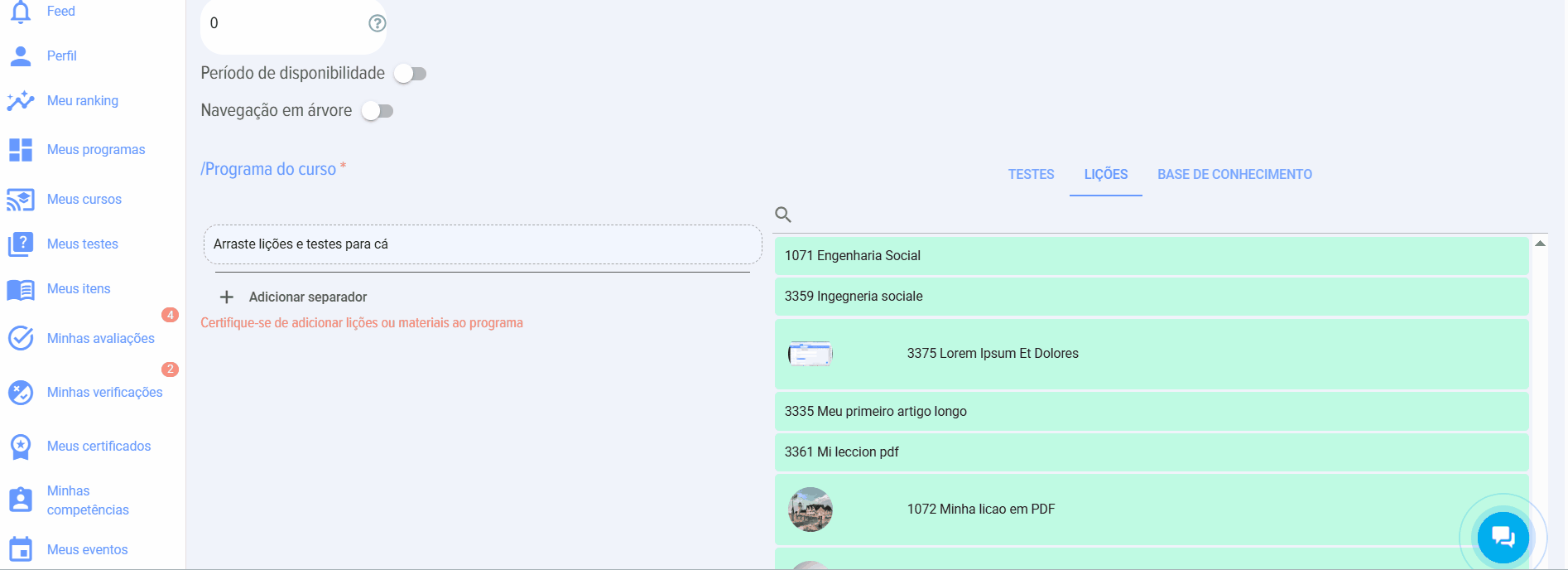Image resolution: width=1568 pixels, height=570 pixels.
Task: Click the Feed bell icon
Action: 21,12
